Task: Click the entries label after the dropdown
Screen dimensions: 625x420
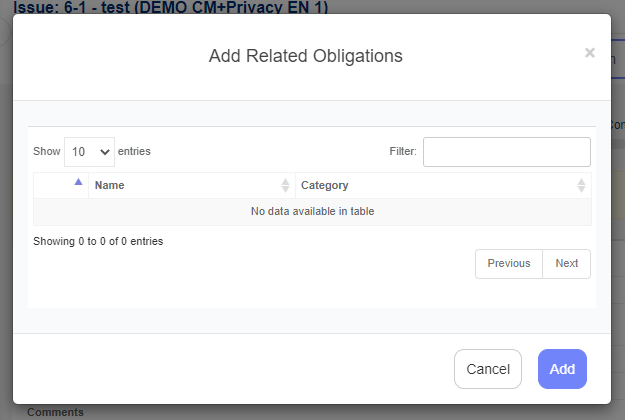Action: (x=134, y=151)
